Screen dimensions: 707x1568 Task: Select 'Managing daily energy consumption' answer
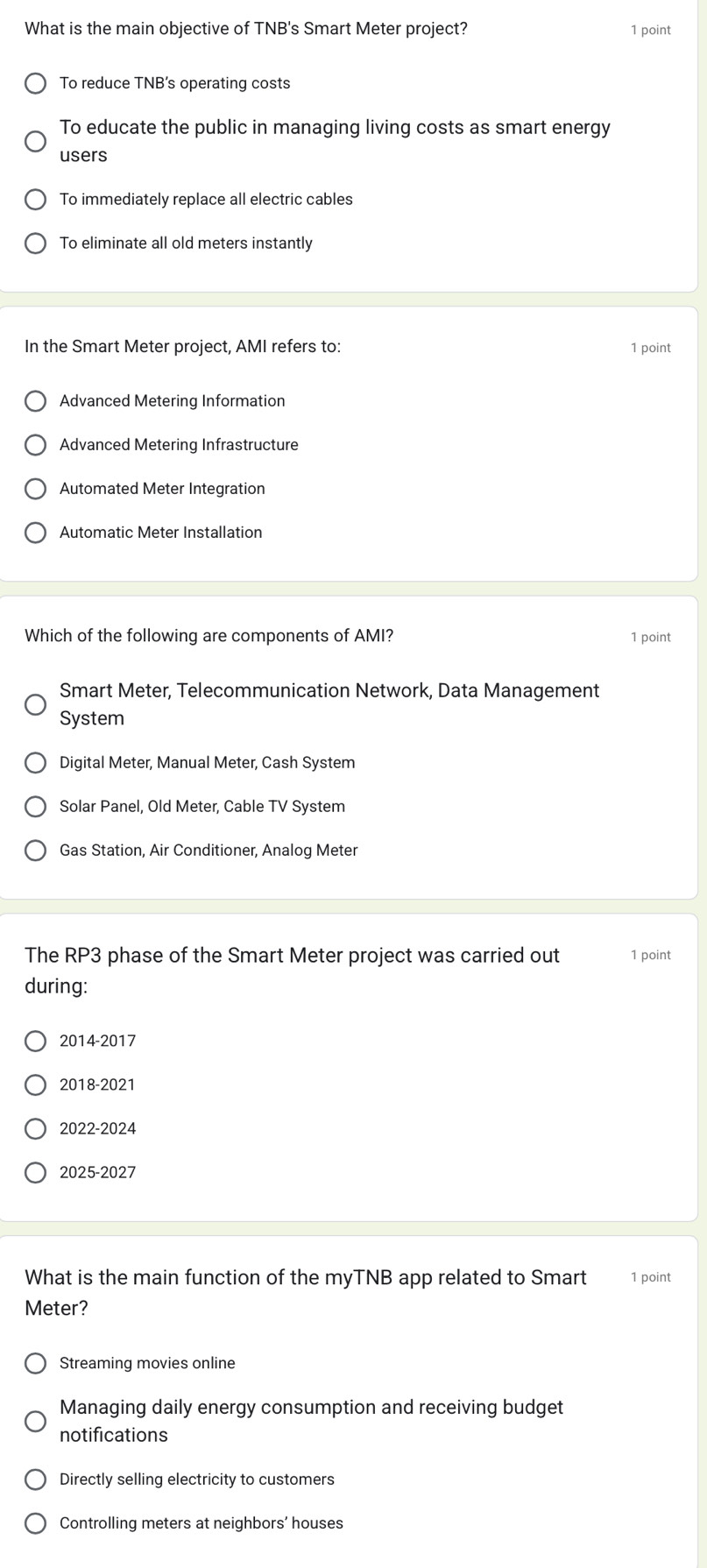click(35, 1422)
